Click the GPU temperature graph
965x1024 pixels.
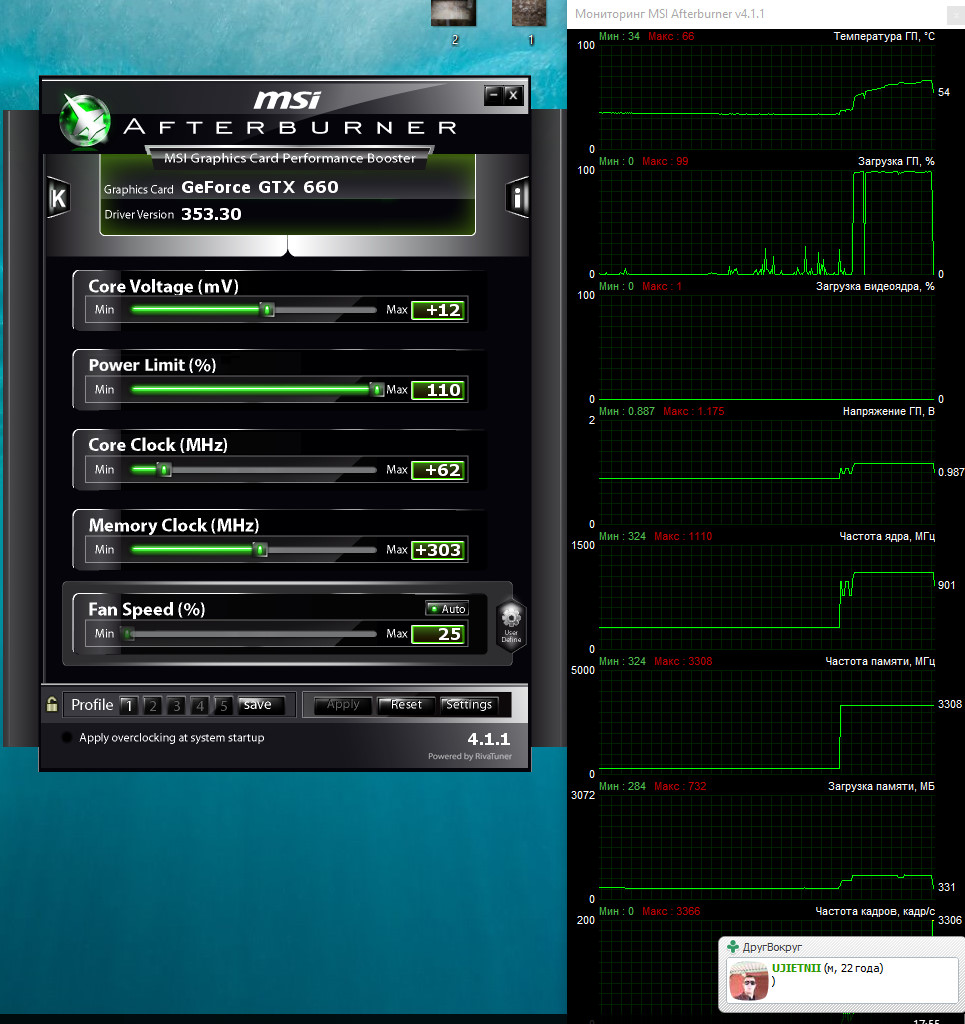(x=767, y=97)
